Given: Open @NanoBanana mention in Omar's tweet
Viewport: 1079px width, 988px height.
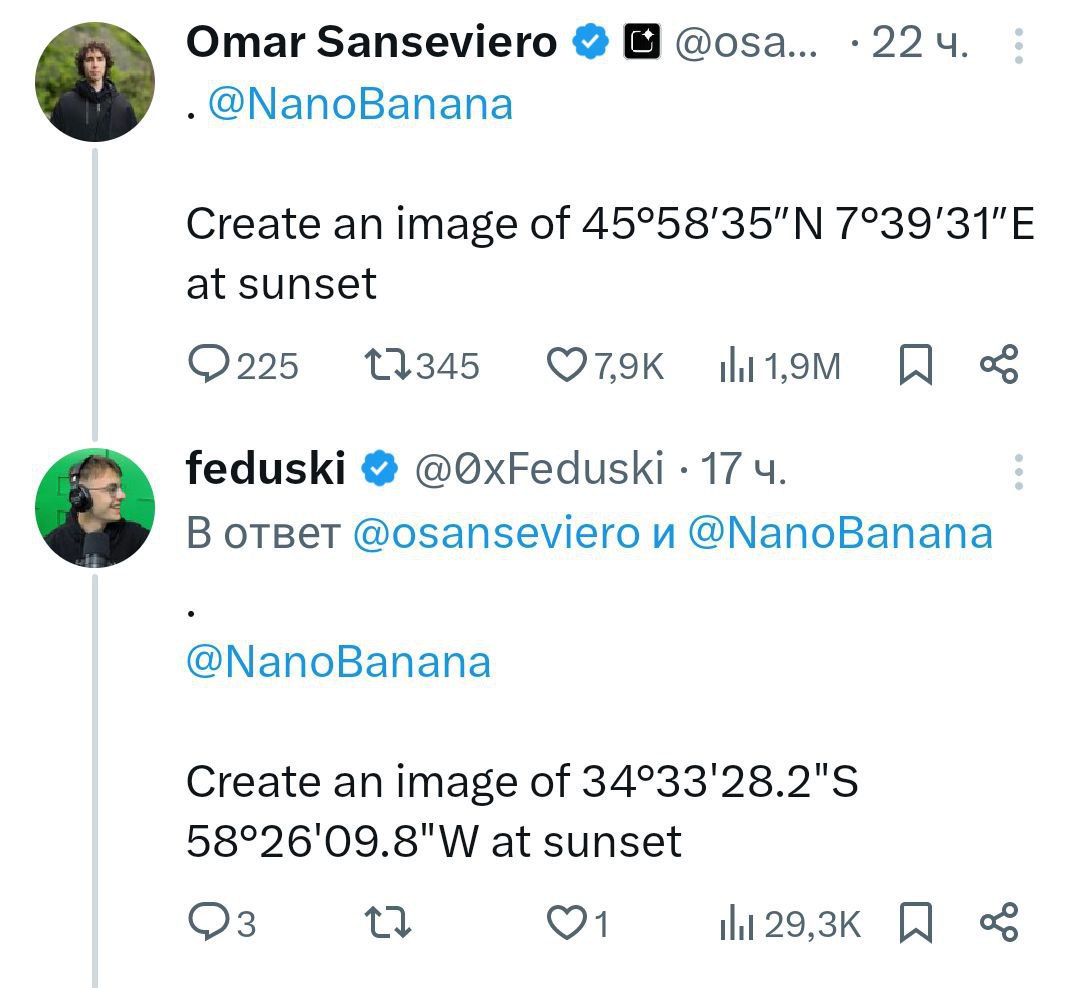Looking at the screenshot, I should pos(359,104).
